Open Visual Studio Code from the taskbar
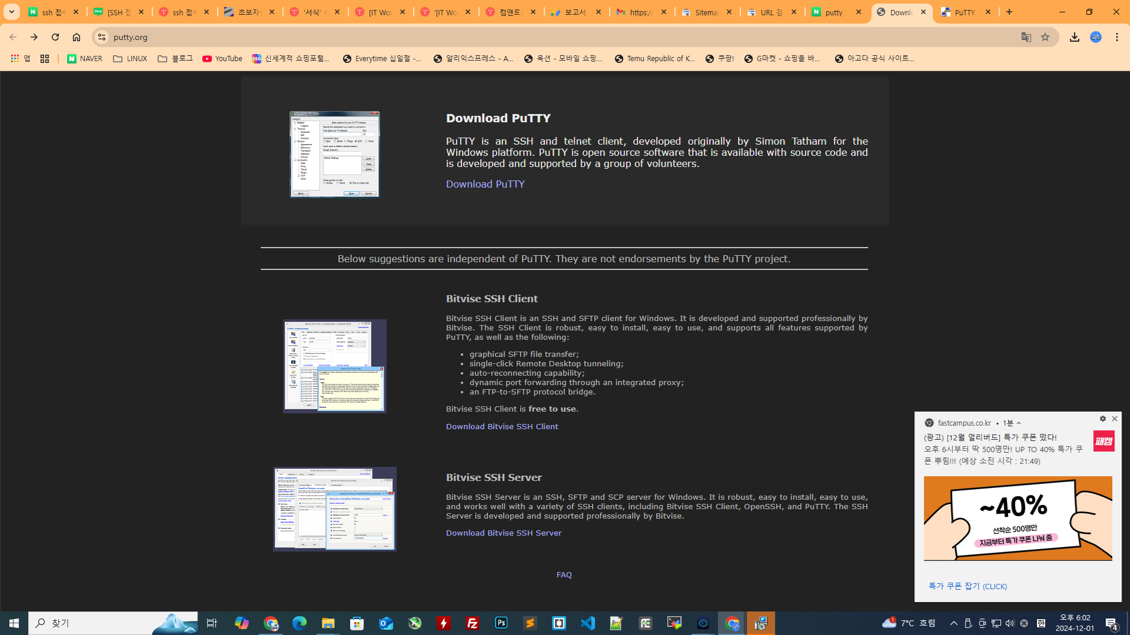1130x635 pixels. click(587, 623)
